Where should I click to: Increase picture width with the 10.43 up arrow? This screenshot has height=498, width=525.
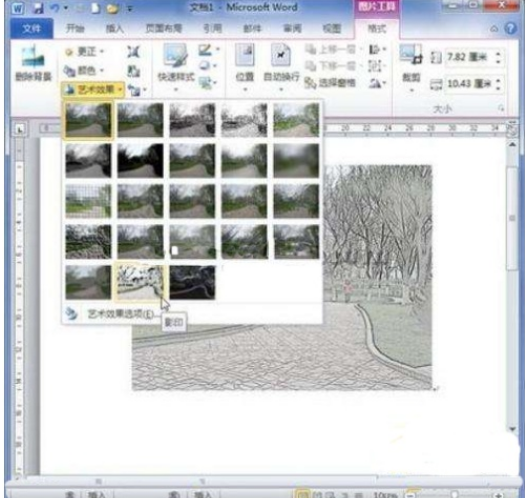(x=498, y=81)
